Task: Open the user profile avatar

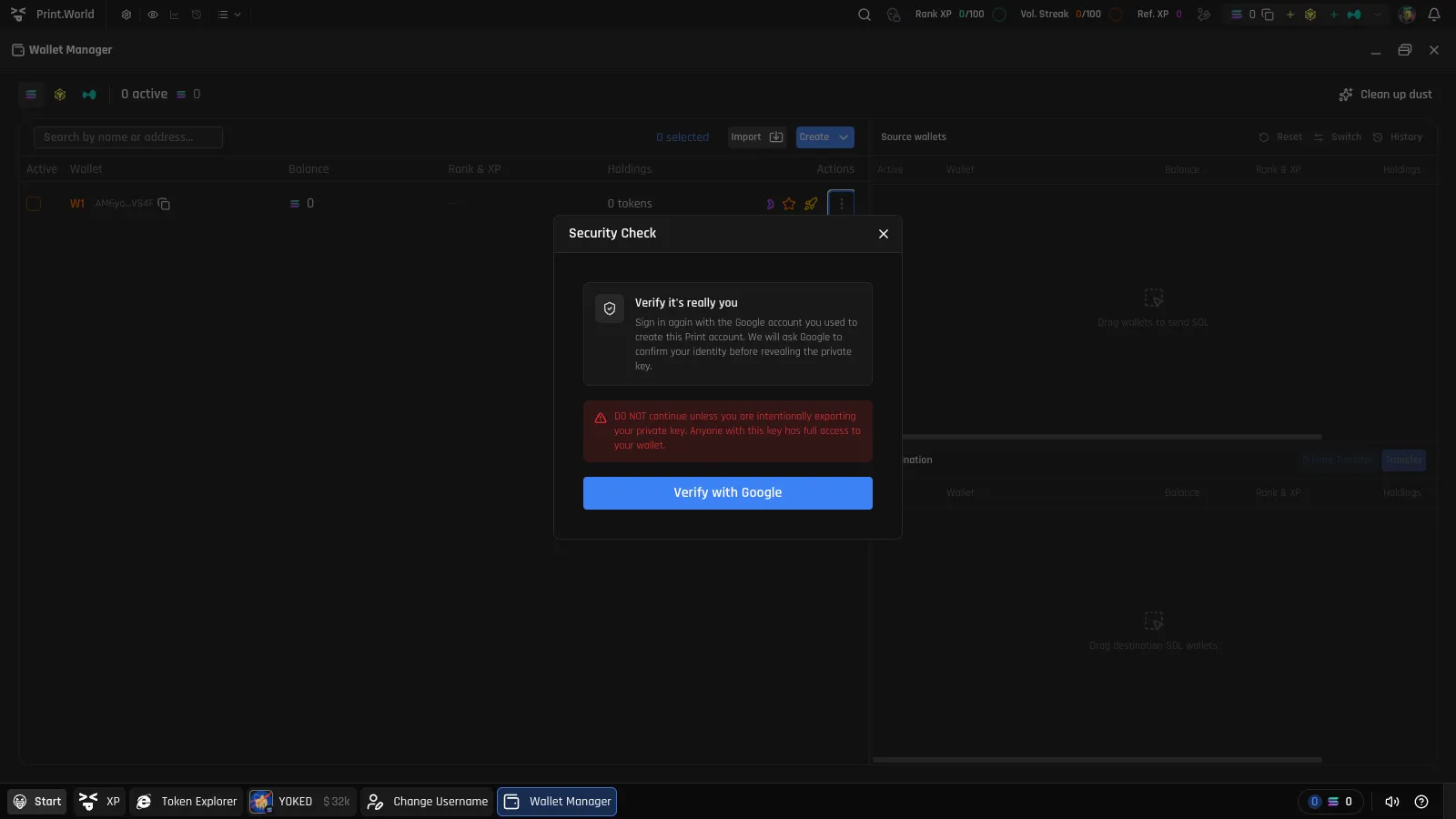Action: pyautogui.click(x=1407, y=15)
